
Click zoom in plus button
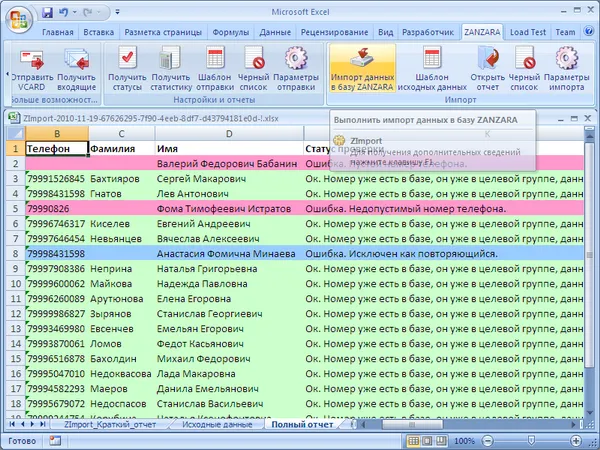click(576, 441)
